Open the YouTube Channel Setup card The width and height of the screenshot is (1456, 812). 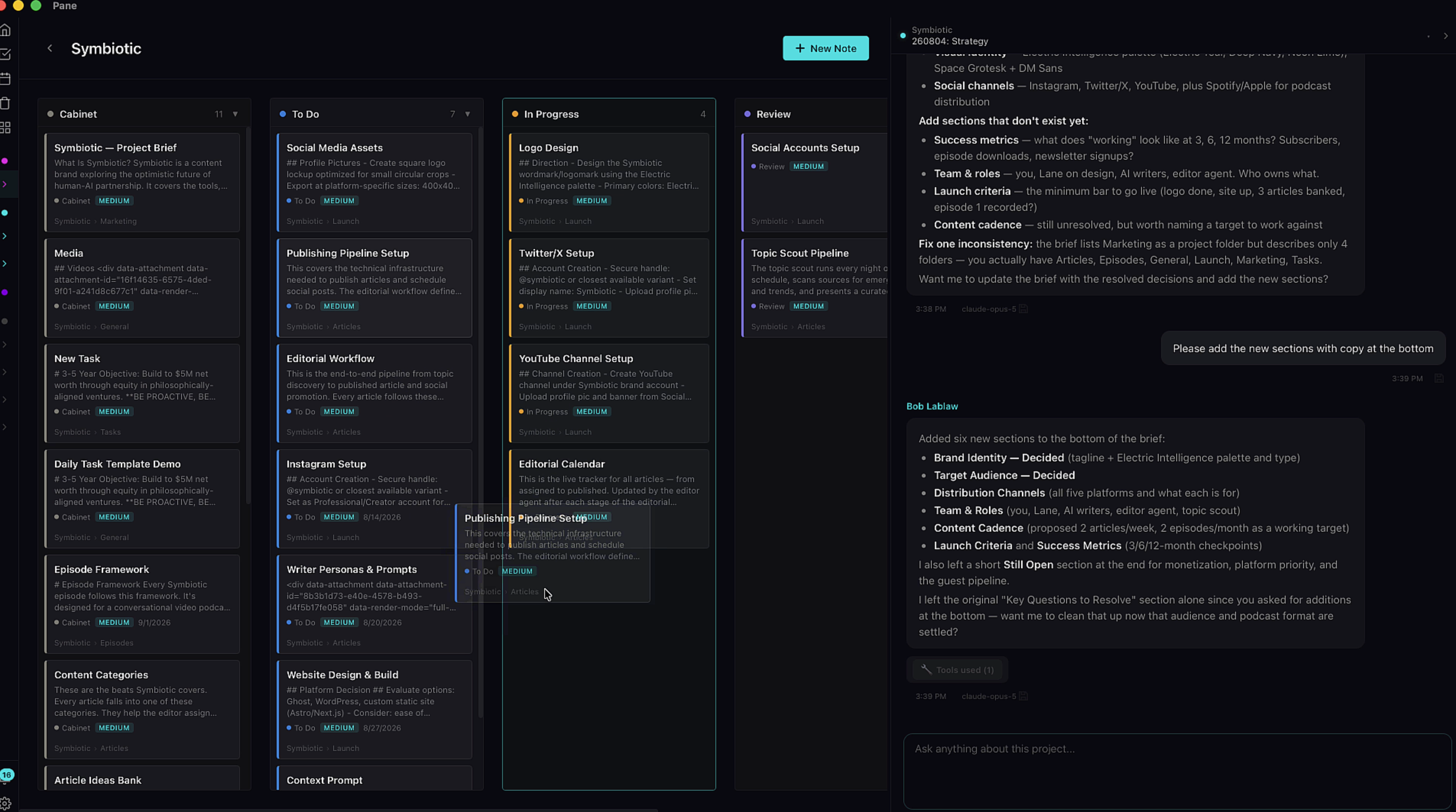(609, 393)
